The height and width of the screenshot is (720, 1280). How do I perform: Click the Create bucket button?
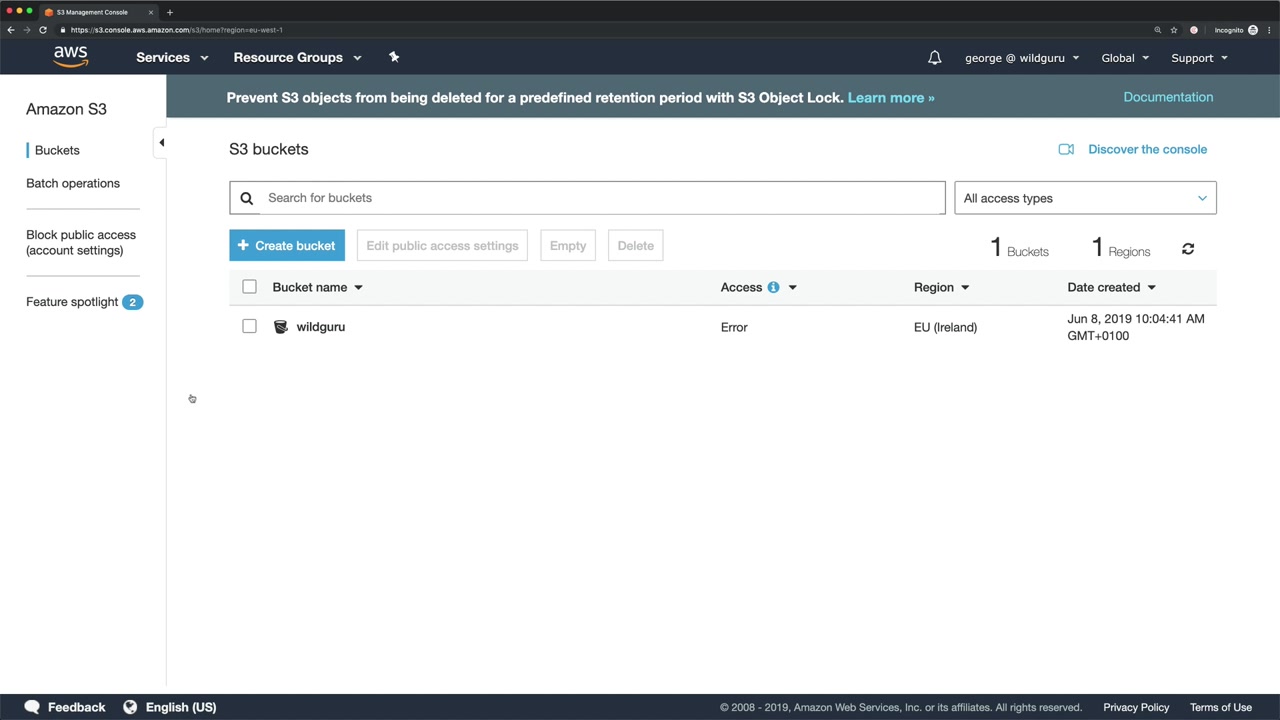pyautogui.click(x=287, y=245)
